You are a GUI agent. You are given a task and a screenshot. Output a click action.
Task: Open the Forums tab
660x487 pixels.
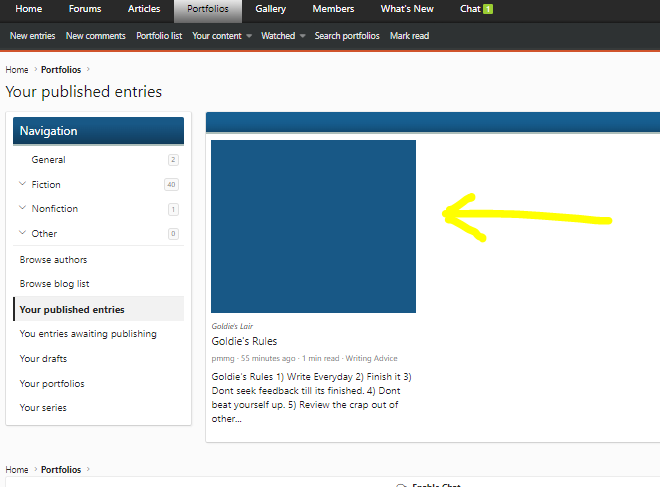pos(85,9)
